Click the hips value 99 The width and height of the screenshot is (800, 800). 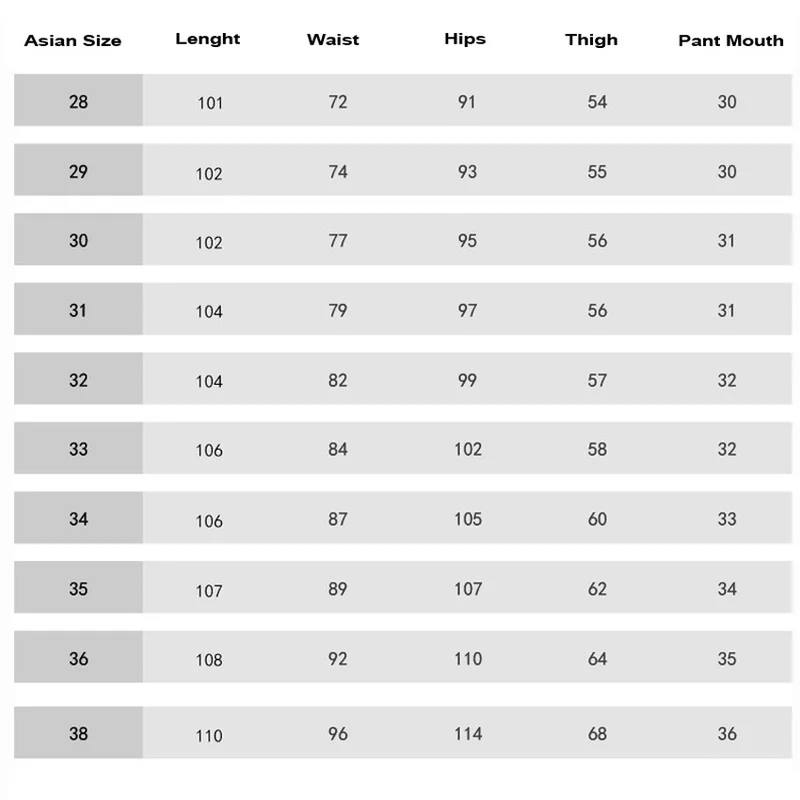coord(467,380)
